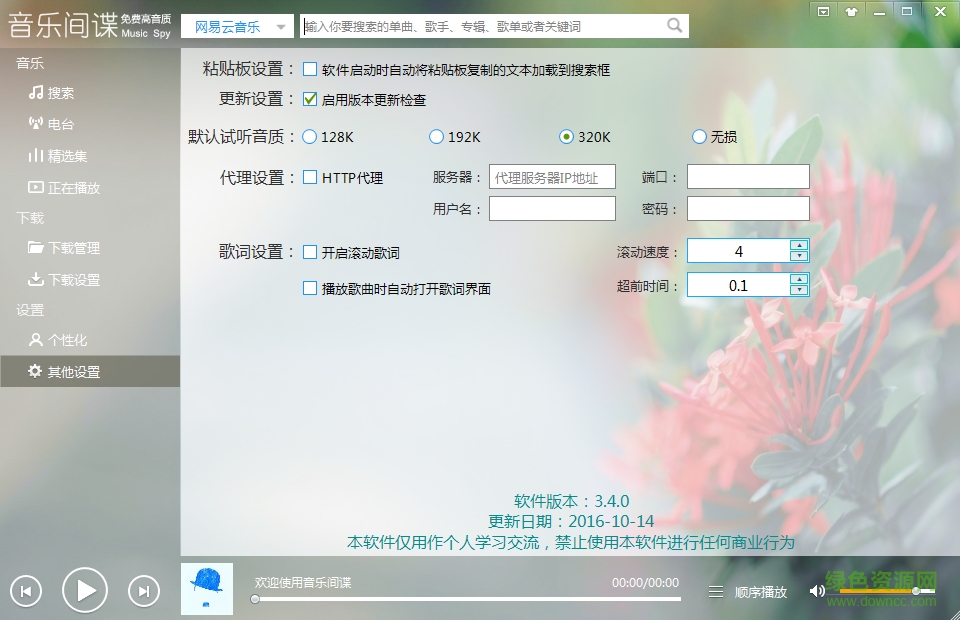960x620 pixels.
Task: Select 128K audio quality
Action: [x=310, y=136]
